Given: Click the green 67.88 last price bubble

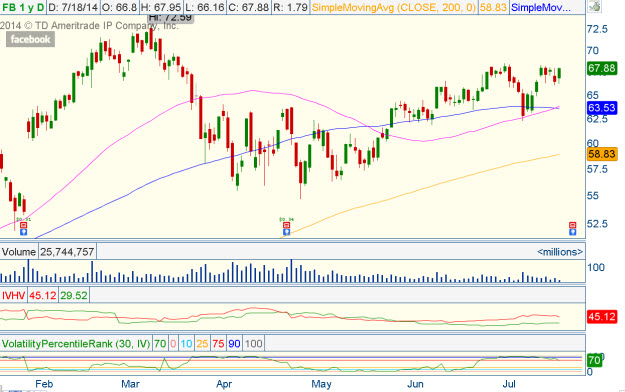Looking at the screenshot, I should (602, 68).
